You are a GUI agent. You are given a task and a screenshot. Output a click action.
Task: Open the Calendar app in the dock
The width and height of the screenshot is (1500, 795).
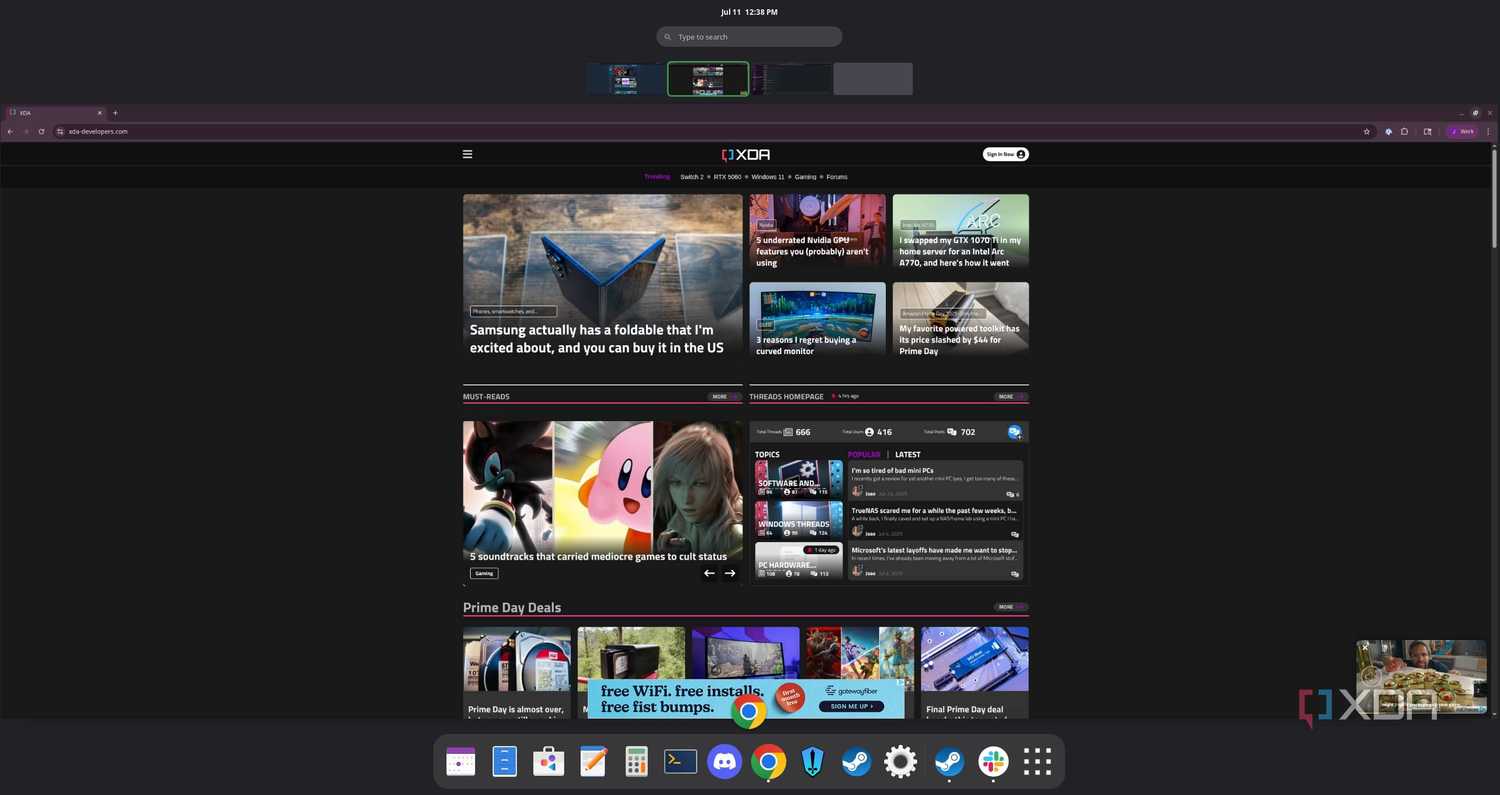pyautogui.click(x=460, y=762)
